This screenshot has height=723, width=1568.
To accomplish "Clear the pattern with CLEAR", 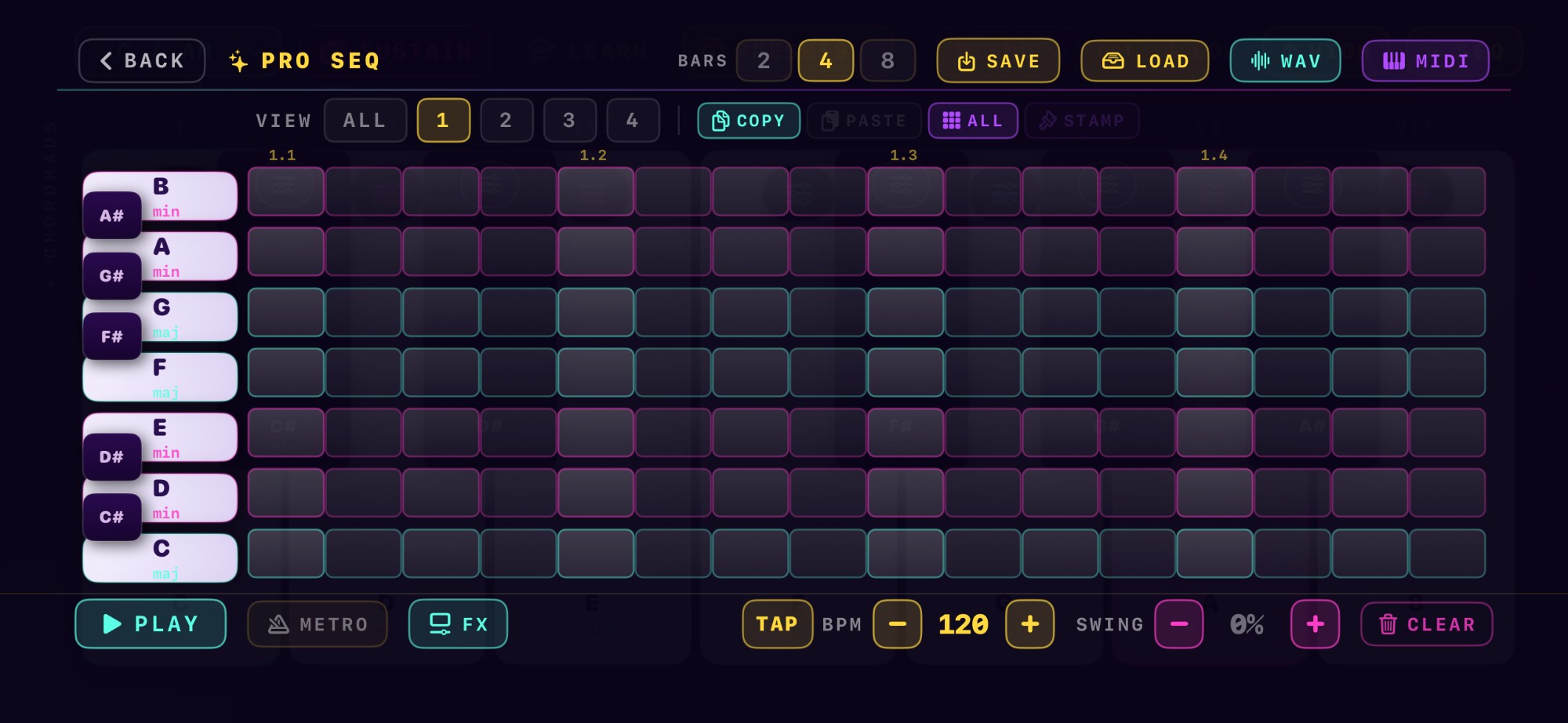I will pos(1427,624).
